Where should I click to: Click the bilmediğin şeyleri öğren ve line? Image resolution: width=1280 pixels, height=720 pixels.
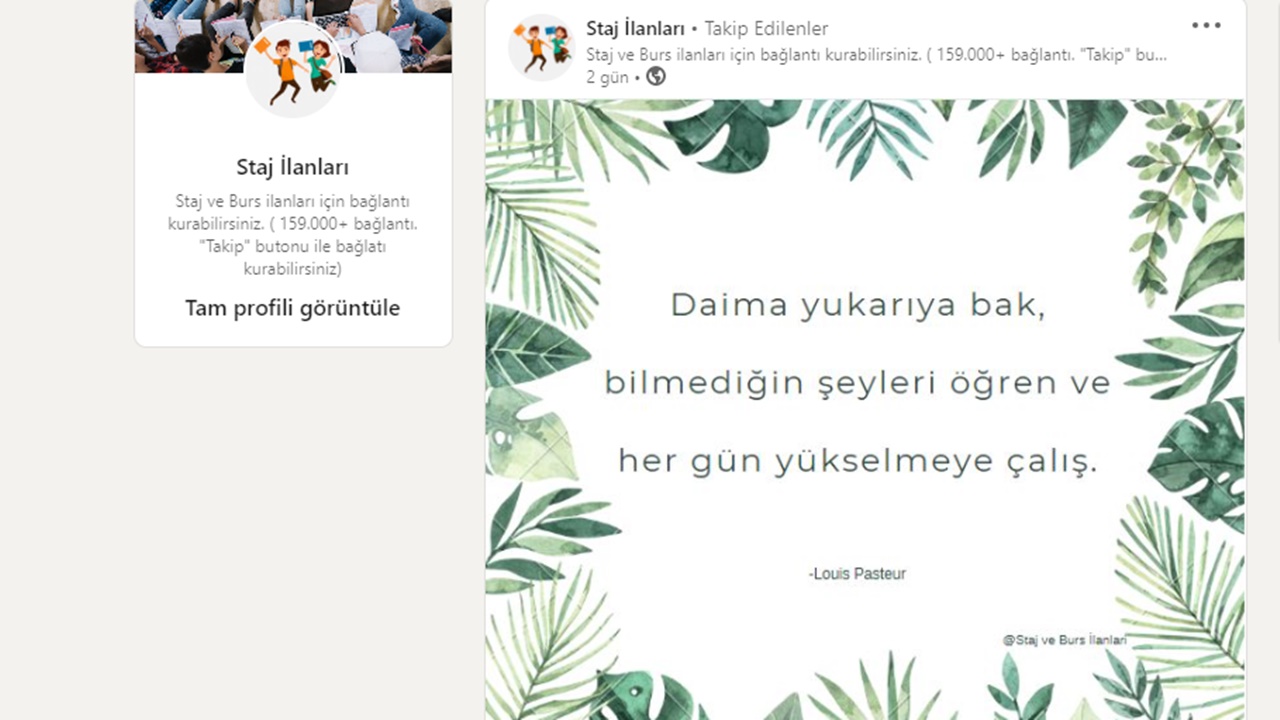point(858,383)
